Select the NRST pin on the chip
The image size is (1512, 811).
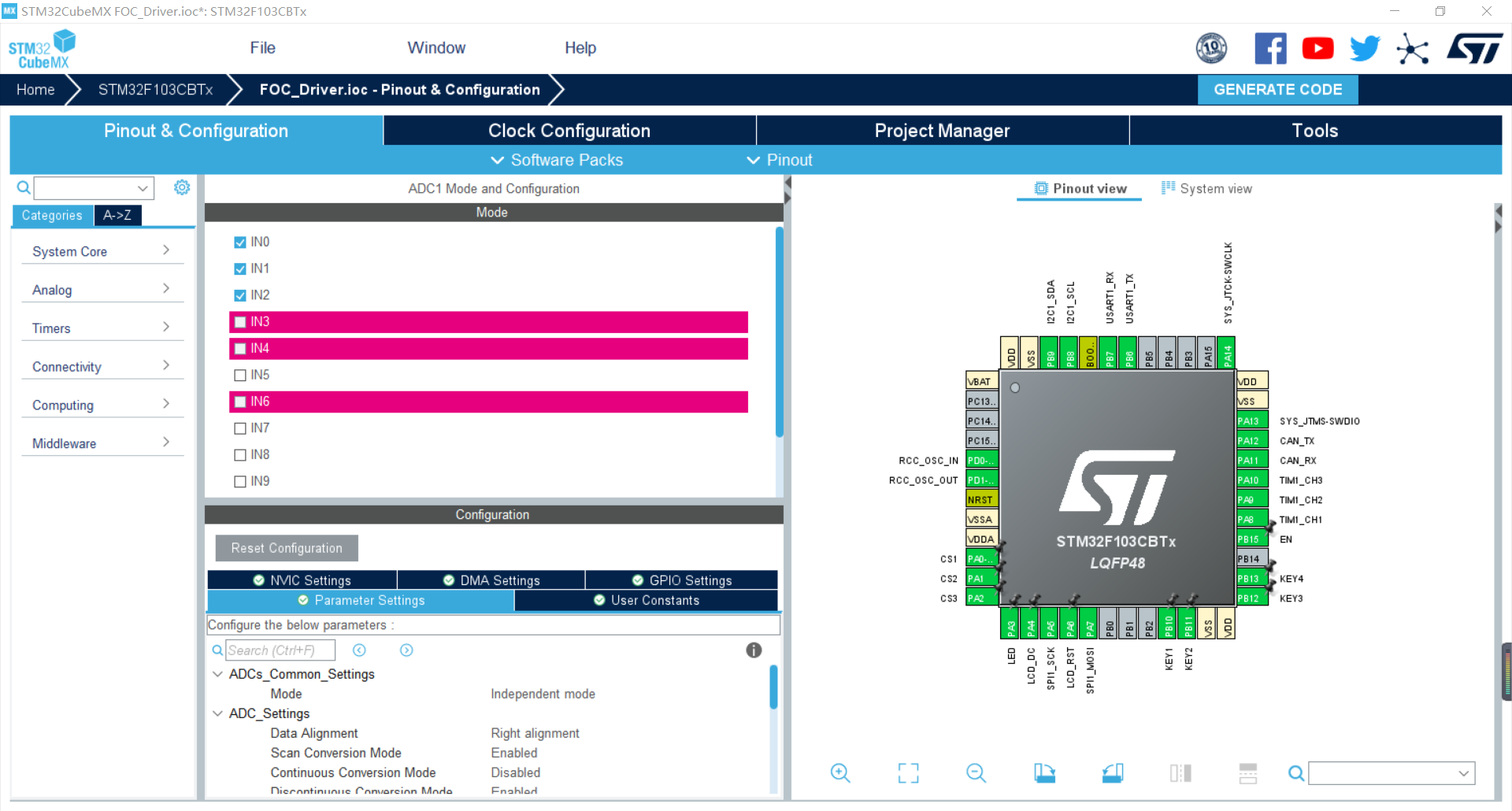[x=982, y=500]
